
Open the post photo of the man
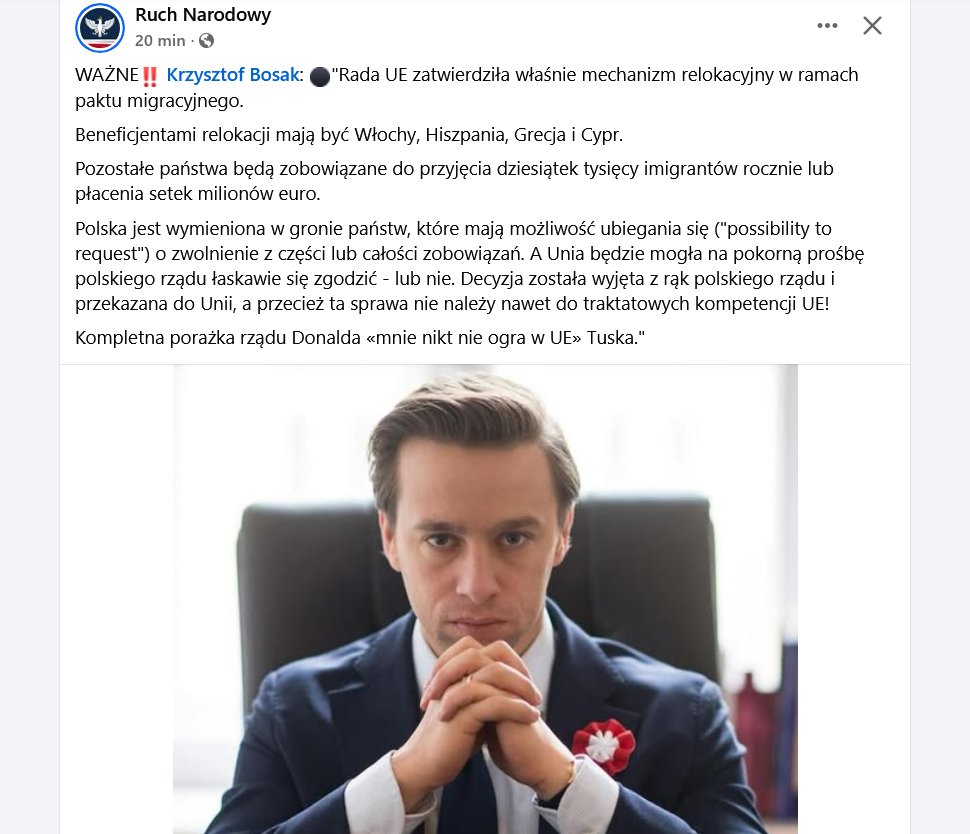[x=485, y=599]
